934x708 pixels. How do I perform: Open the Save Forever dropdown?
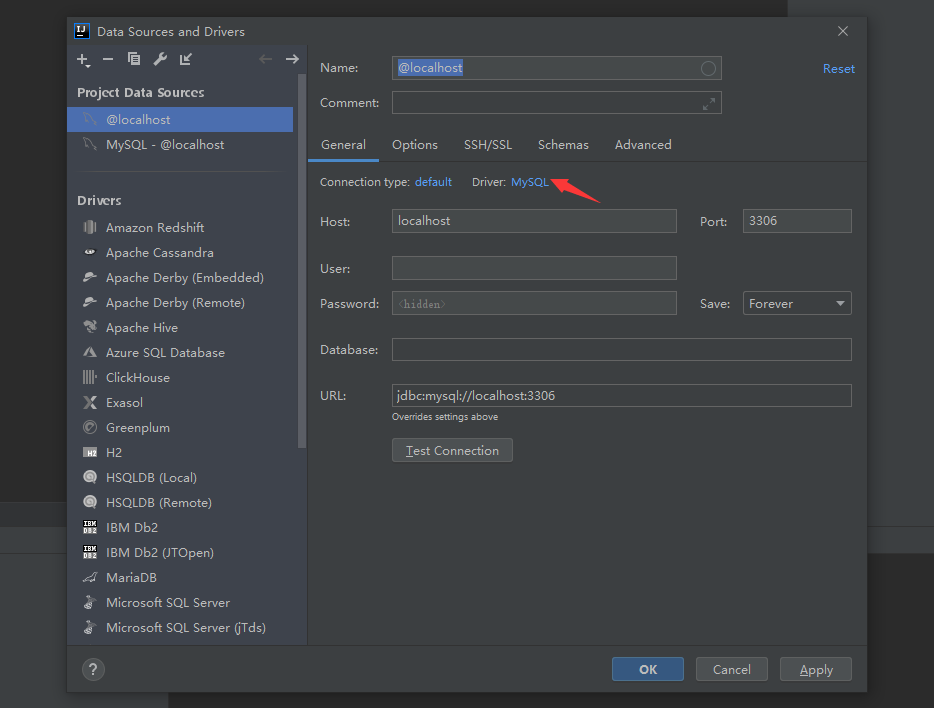pos(797,304)
